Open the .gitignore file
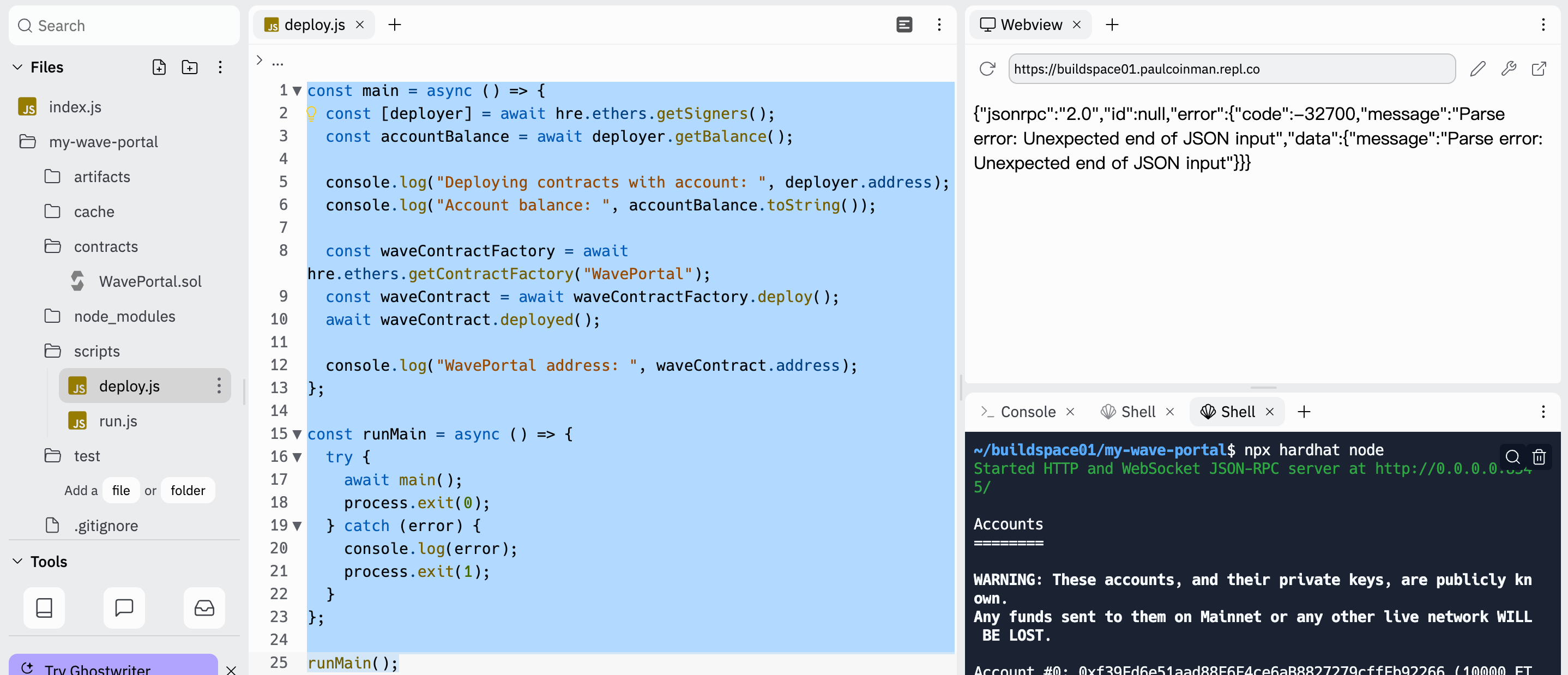The image size is (1568, 675). 93,526
